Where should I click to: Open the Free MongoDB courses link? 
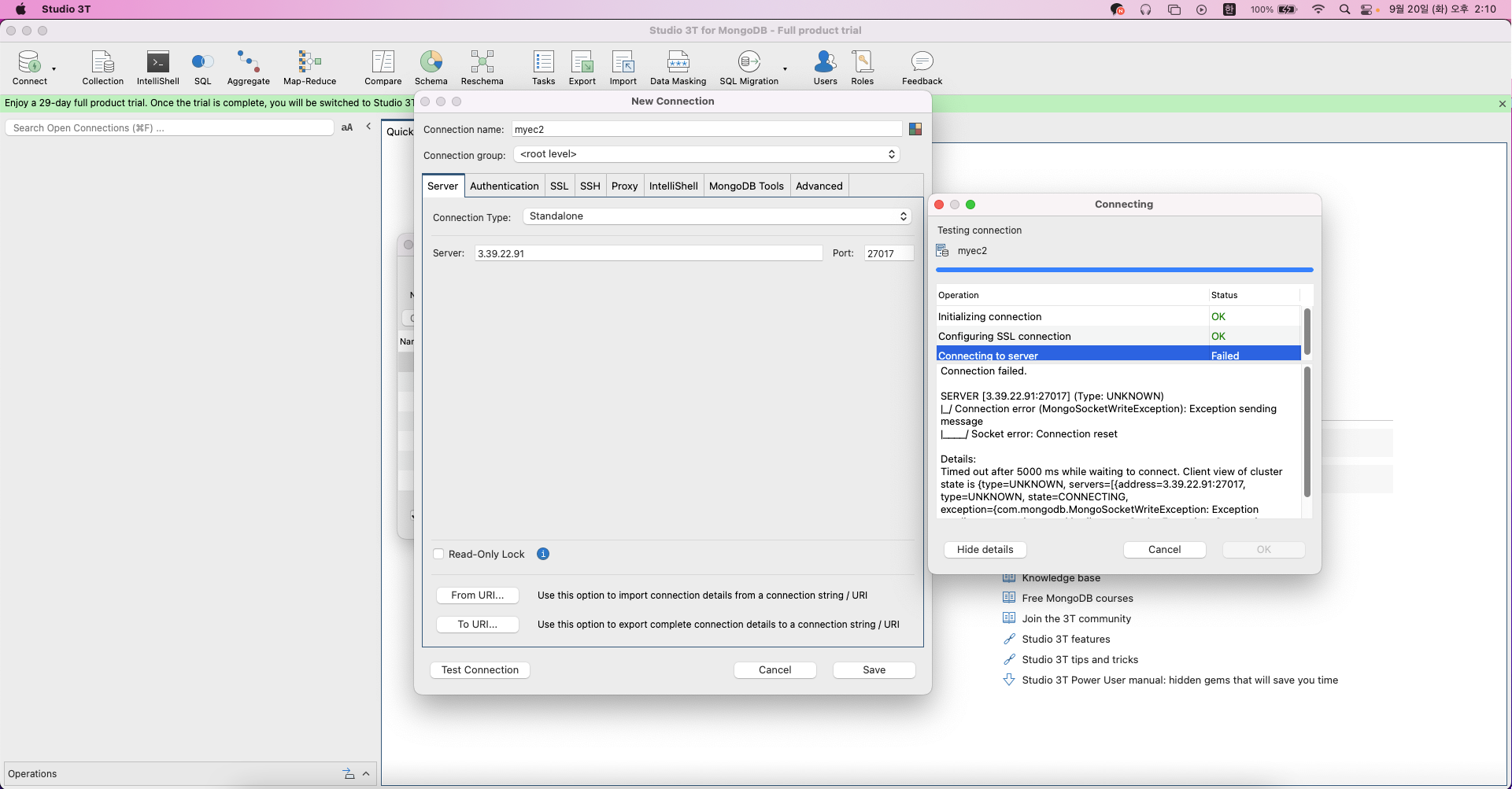(1078, 599)
